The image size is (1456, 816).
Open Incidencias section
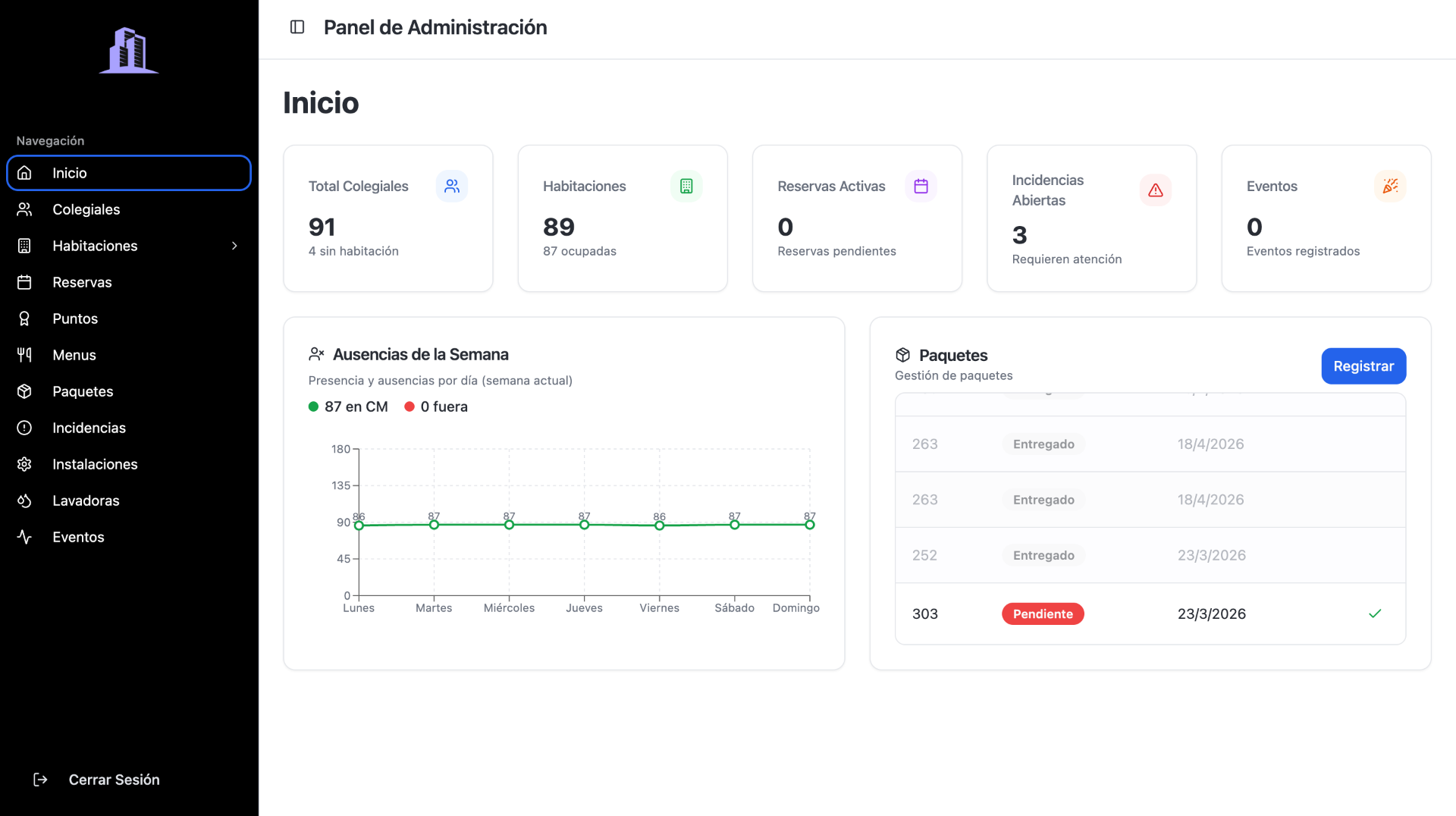129,428
